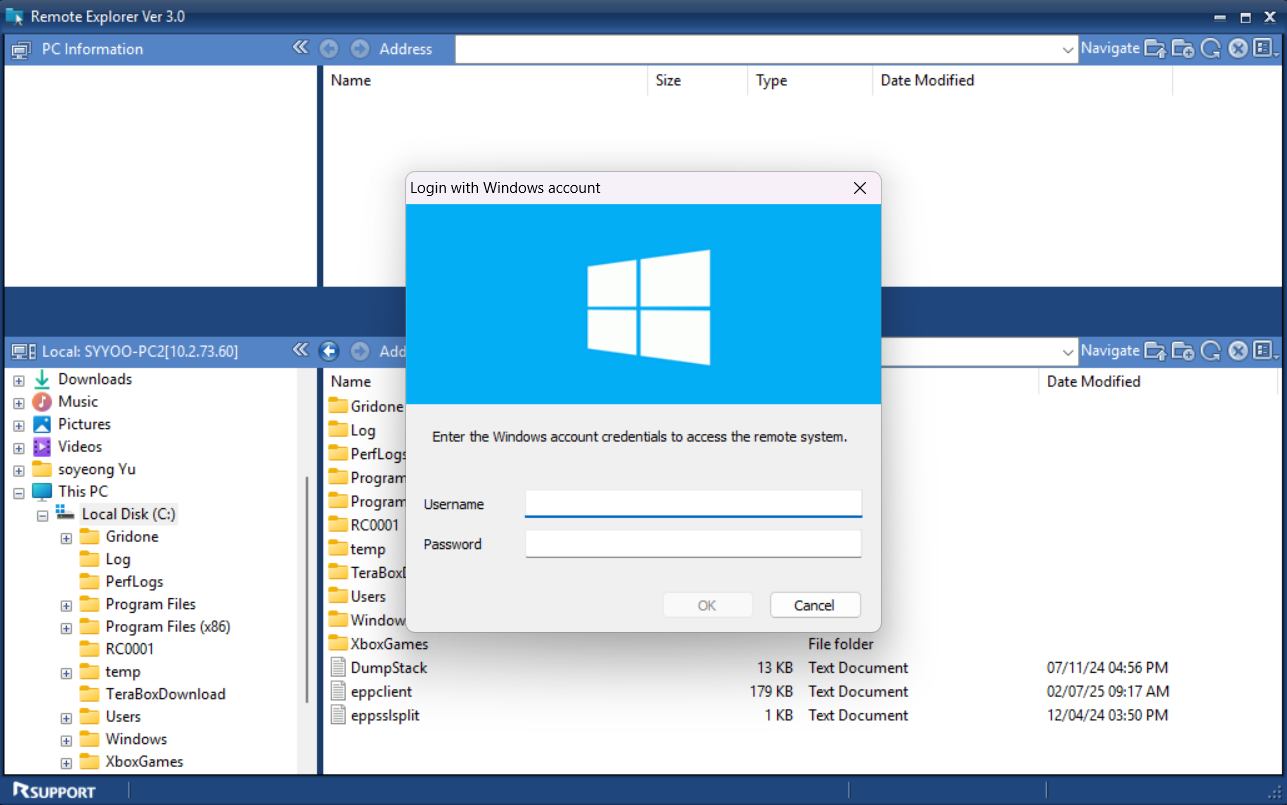
Task: Click the remote pane New folder icon
Action: point(1182,48)
